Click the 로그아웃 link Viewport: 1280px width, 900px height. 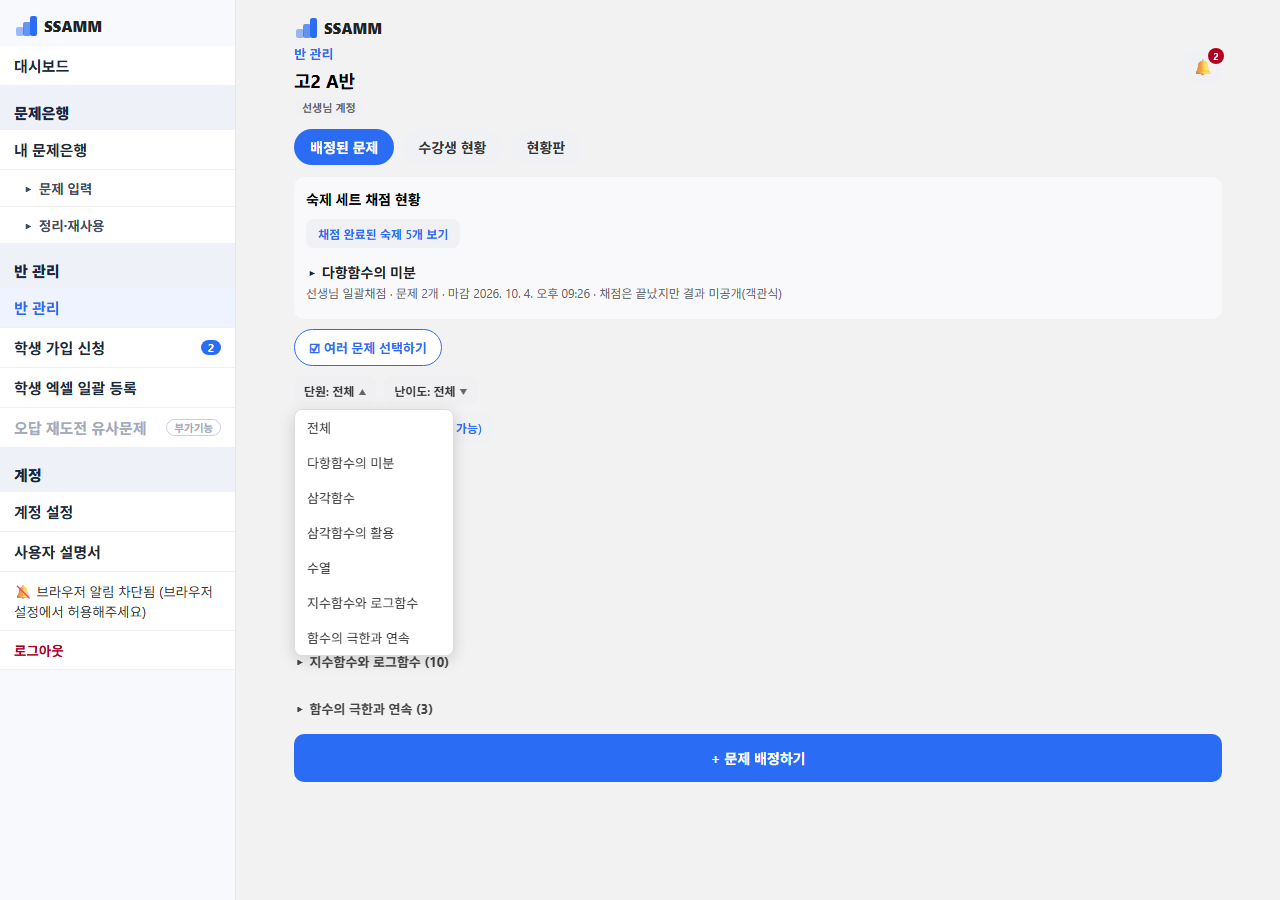(x=39, y=650)
